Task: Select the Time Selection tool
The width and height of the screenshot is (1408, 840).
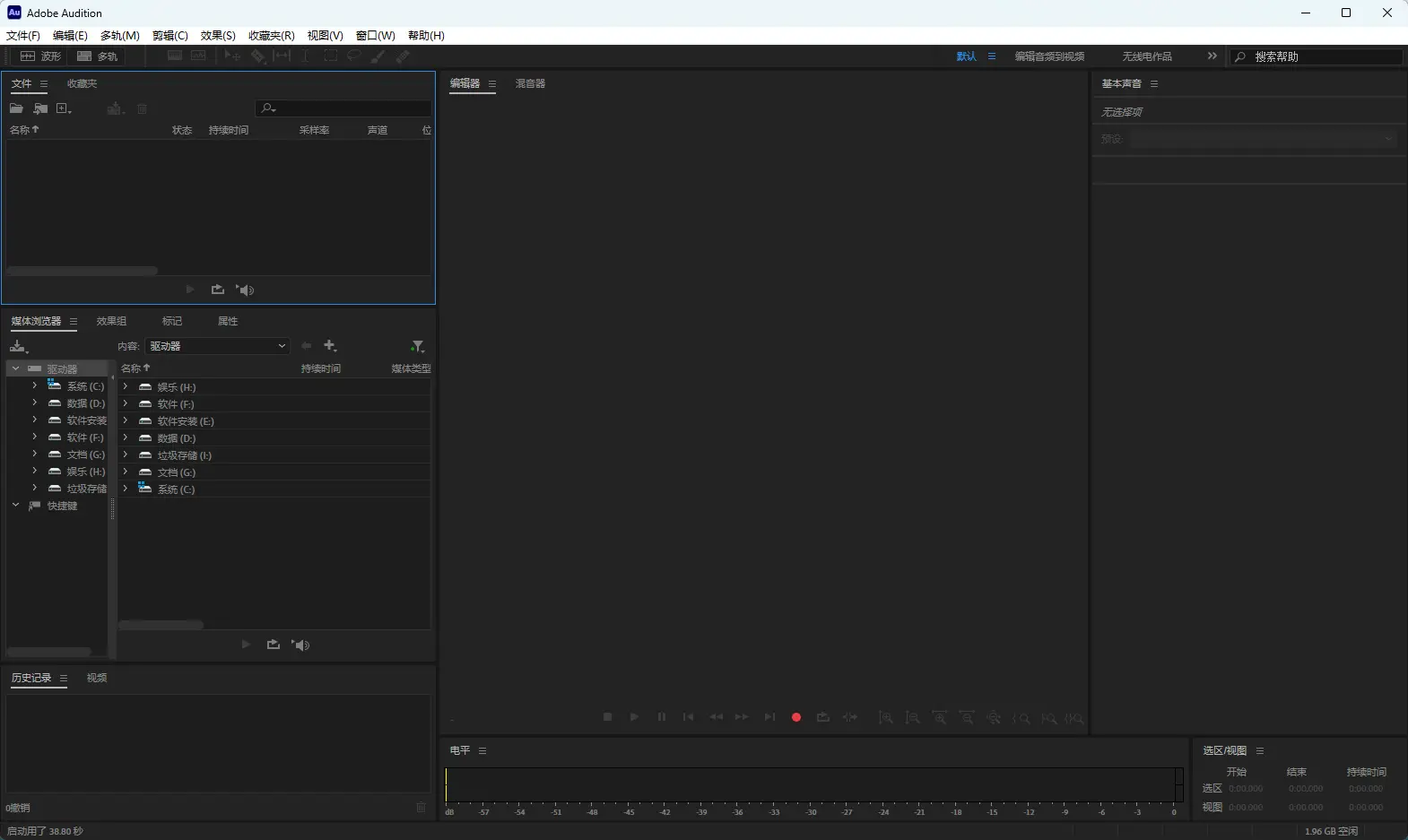Action: (306, 56)
